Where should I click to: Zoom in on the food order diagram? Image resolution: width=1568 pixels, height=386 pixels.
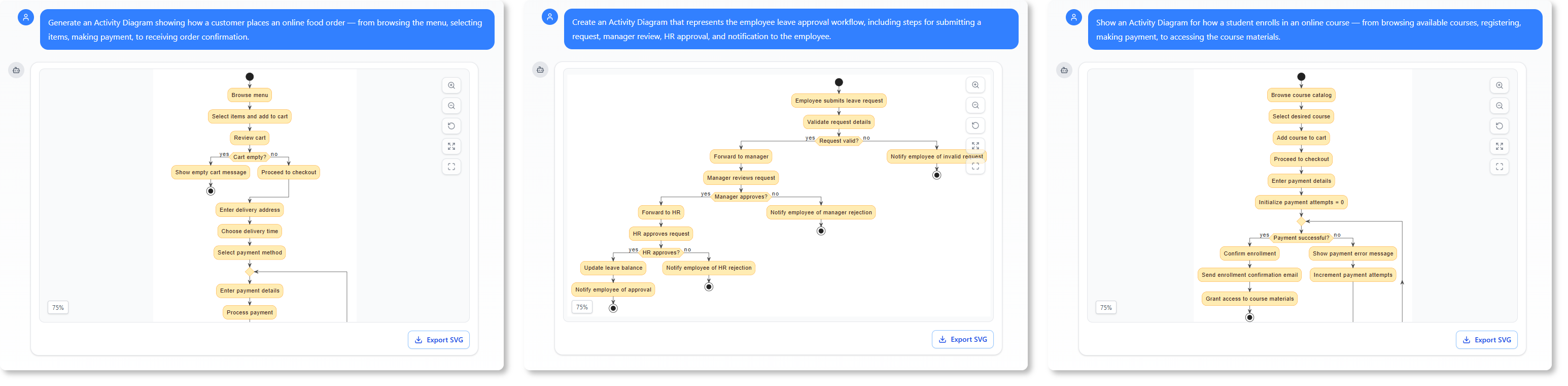point(451,85)
